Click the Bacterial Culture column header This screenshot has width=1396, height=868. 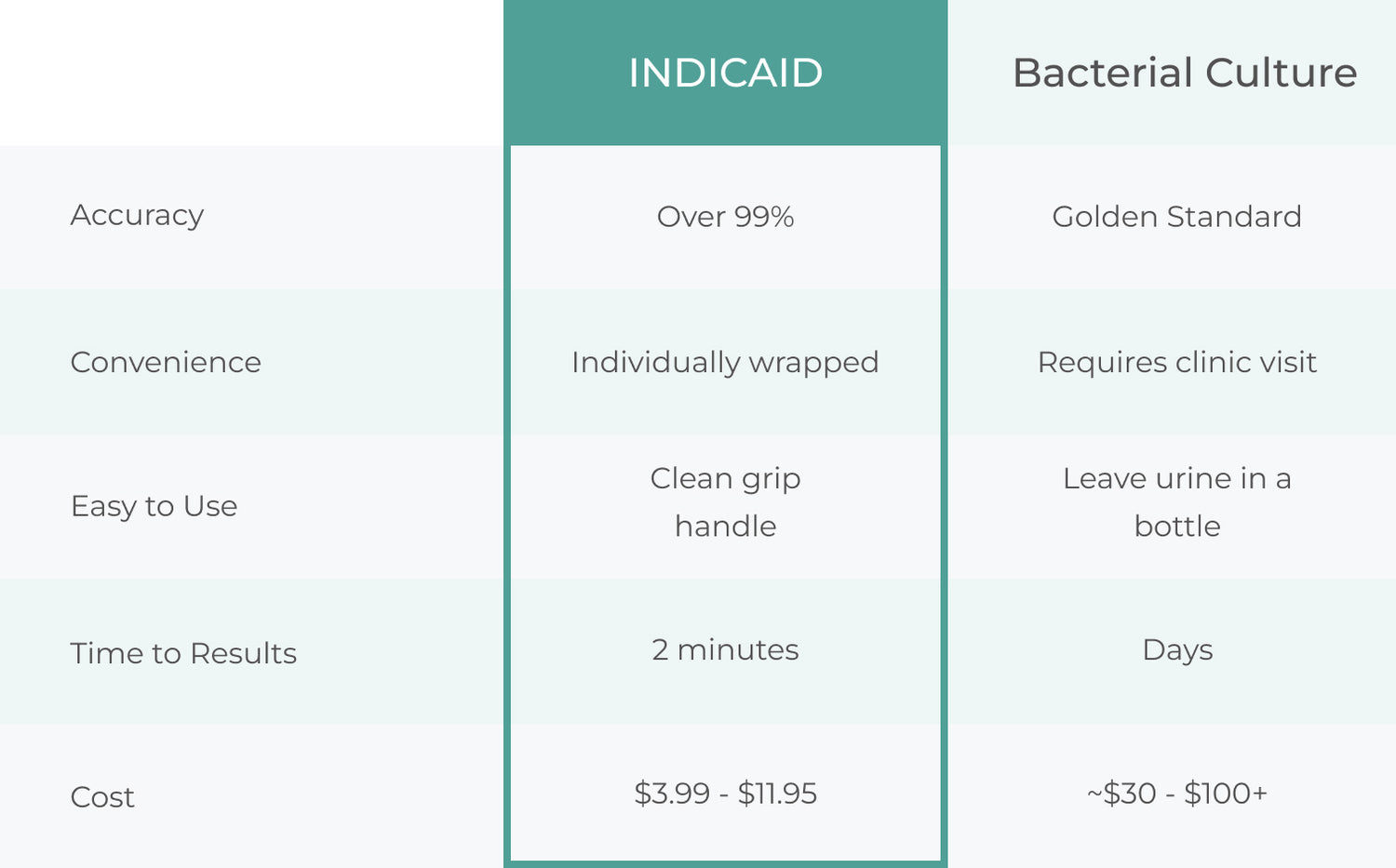click(1184, 73)
